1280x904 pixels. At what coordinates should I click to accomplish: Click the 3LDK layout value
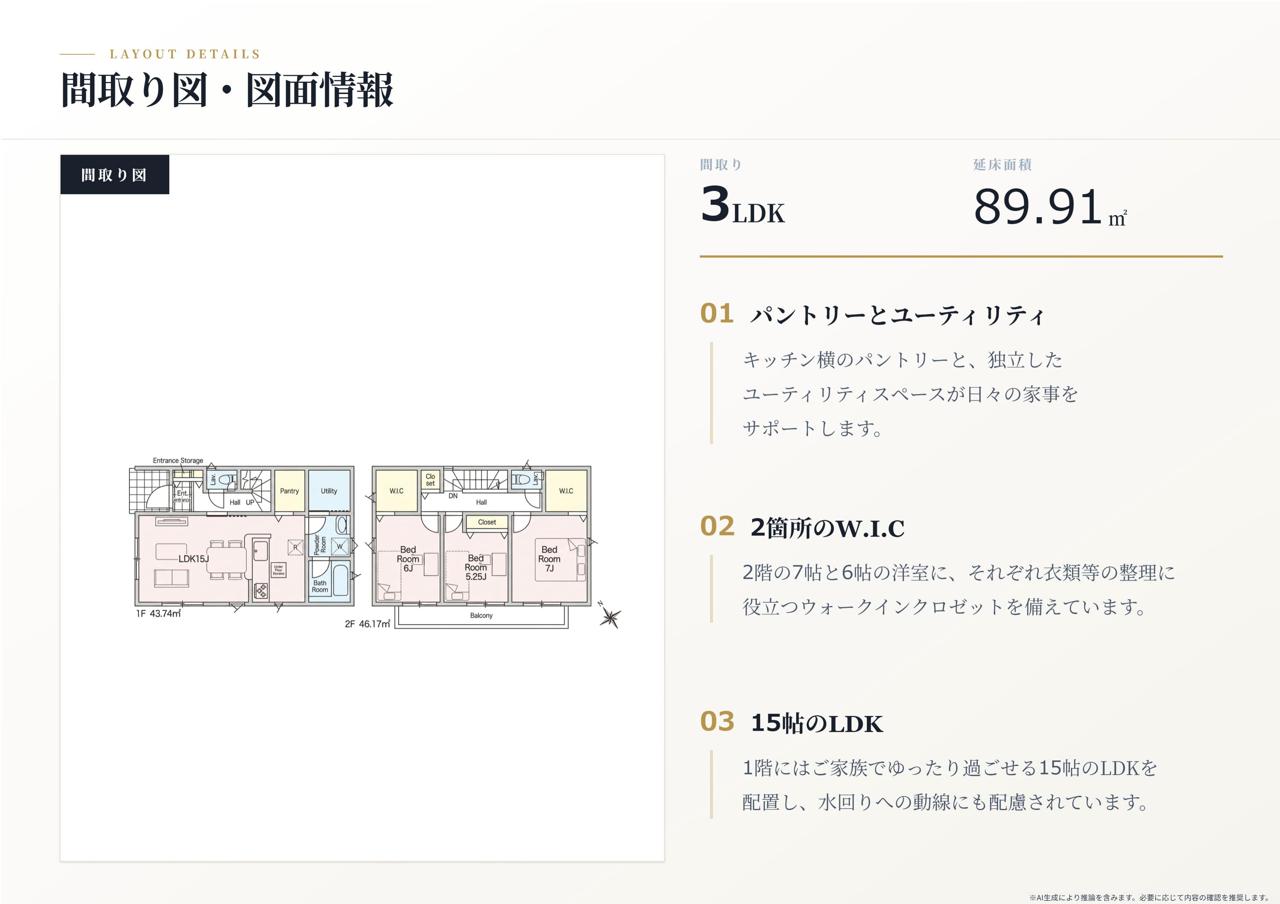point(742,208)
